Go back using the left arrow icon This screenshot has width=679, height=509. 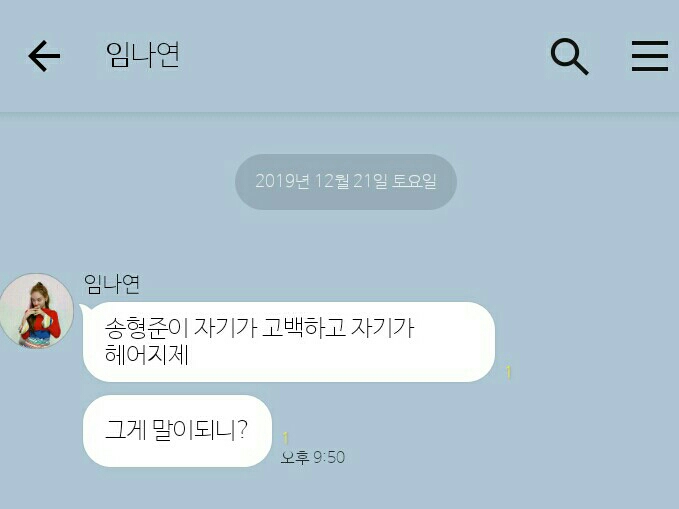[x=44, y=56]
